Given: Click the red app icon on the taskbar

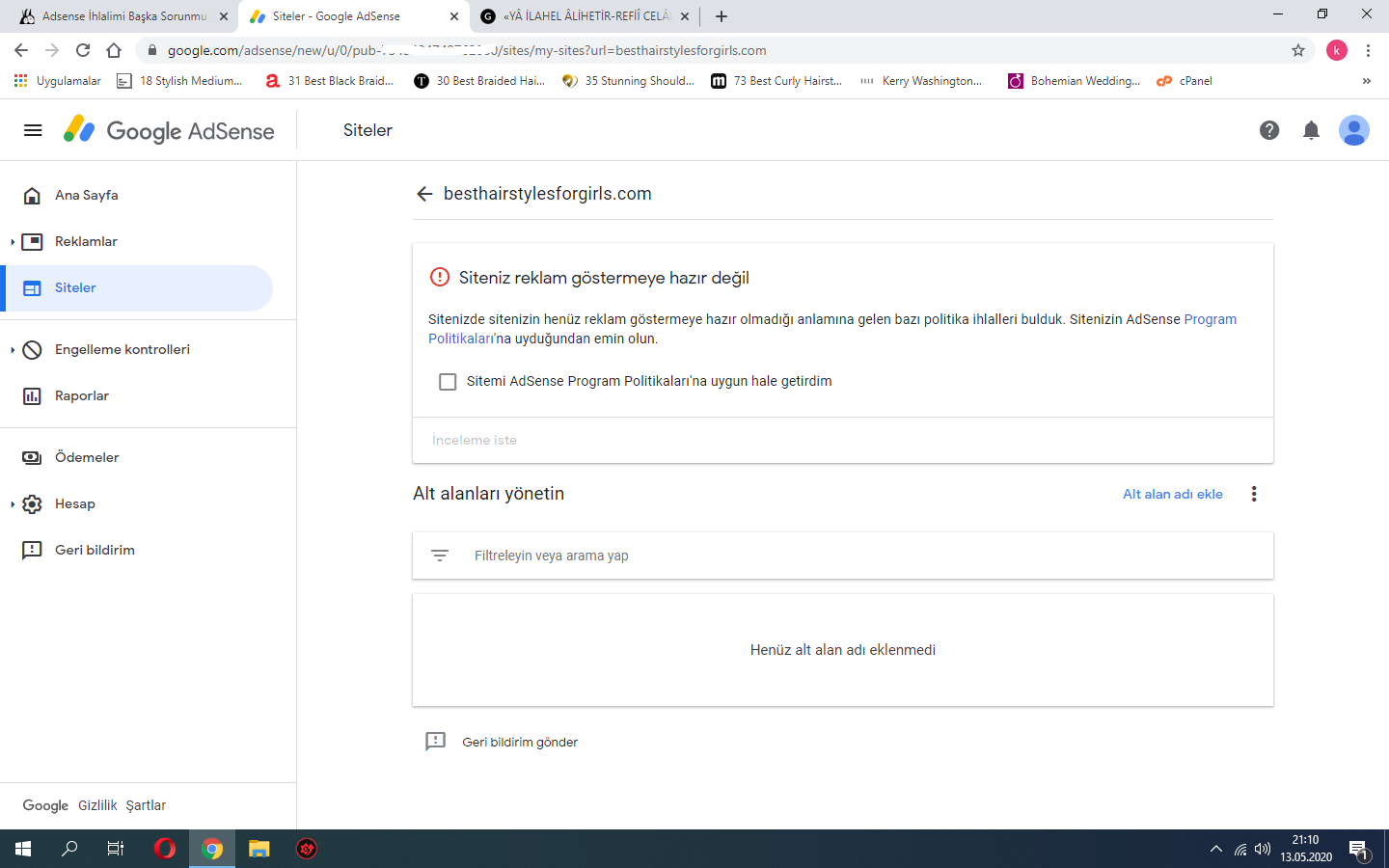Looking at the screenshot, I should coord(307,849).
